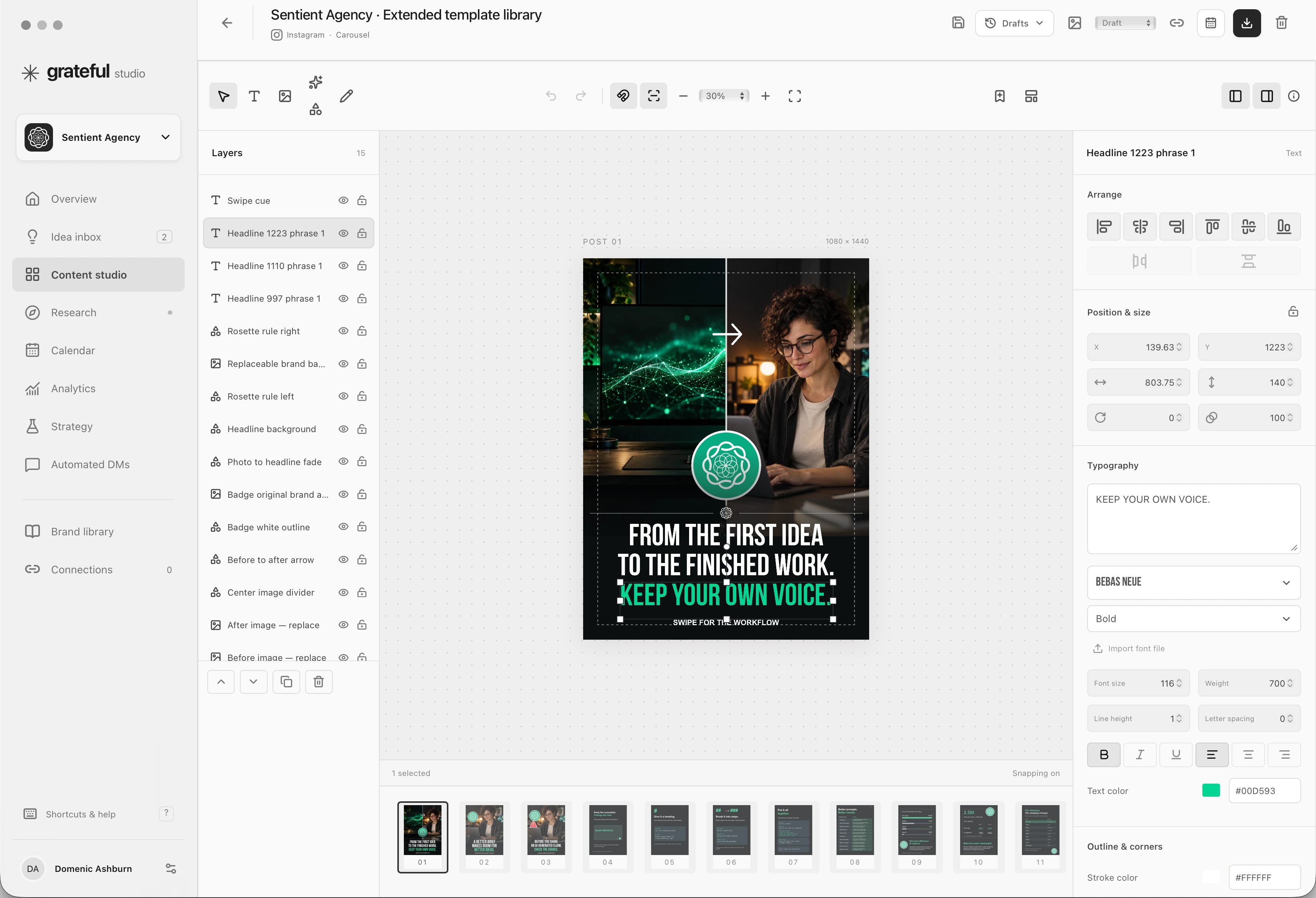Click the copy link icon in header

[x=1177, y=23]
